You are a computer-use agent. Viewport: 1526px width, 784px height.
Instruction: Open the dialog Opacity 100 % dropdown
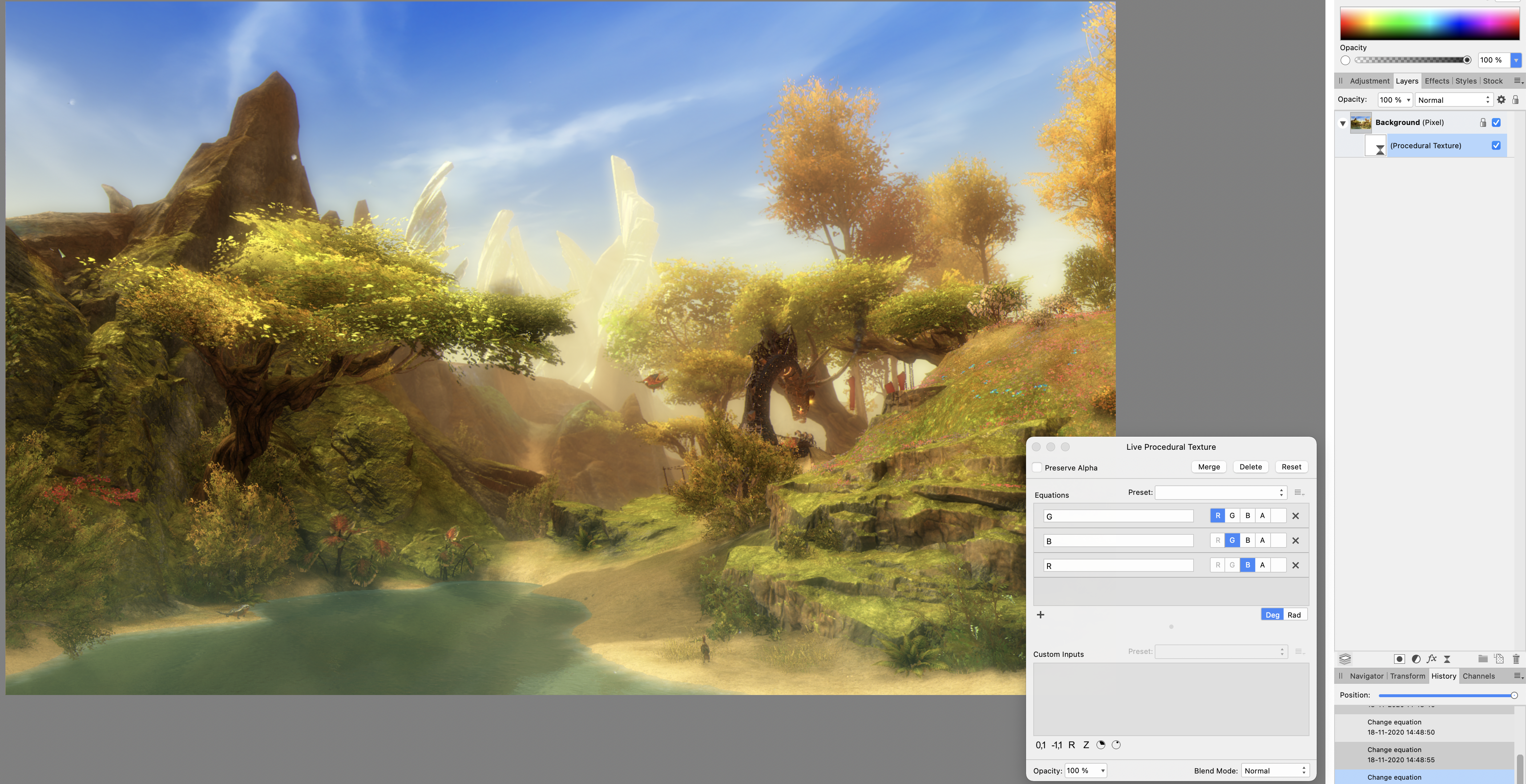point(1086,771)
